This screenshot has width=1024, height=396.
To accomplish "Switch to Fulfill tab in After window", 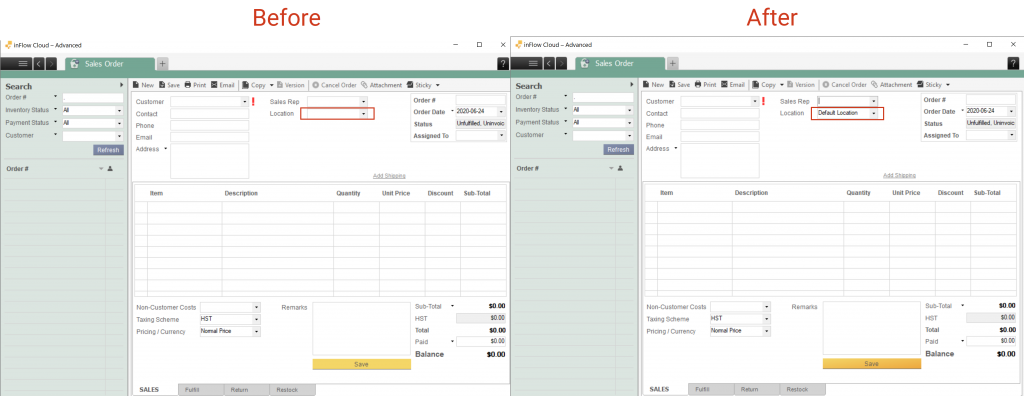I will [x=711, y=389].
